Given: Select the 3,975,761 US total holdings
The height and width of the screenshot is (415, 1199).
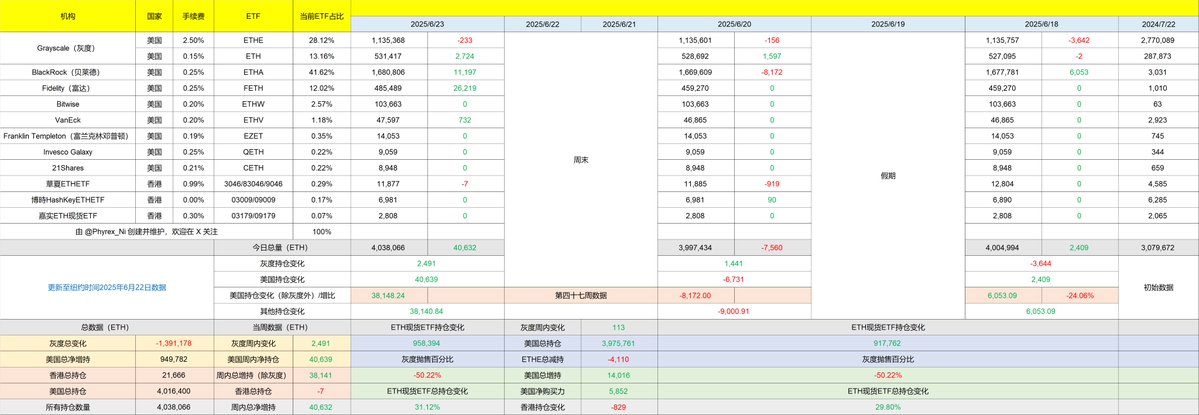Looking at the screenshot, I should [619, 344].
